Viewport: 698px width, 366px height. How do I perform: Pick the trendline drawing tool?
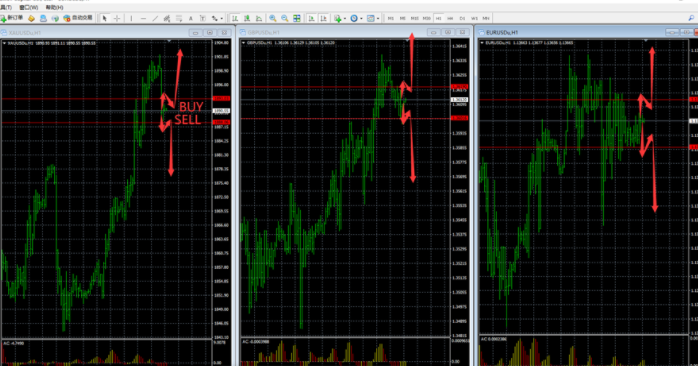pyautogui.click(x=155, y=18)
